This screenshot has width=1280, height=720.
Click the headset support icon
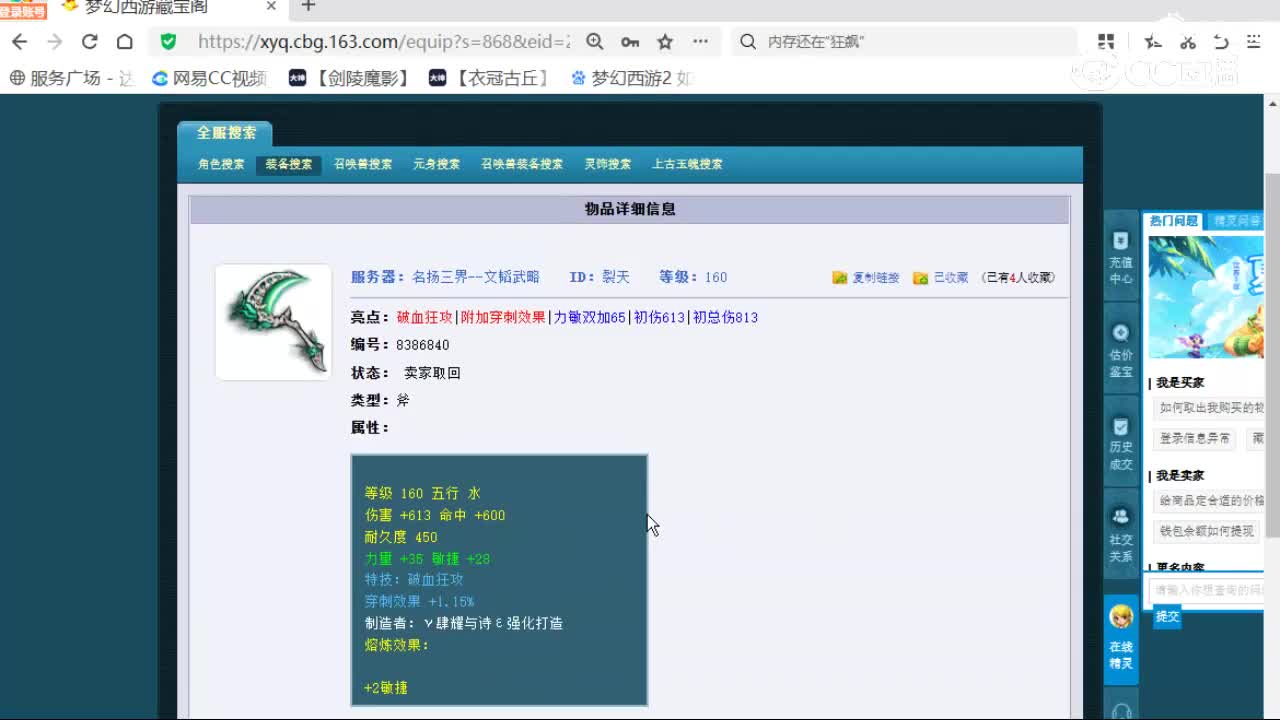pos(1121,710)
